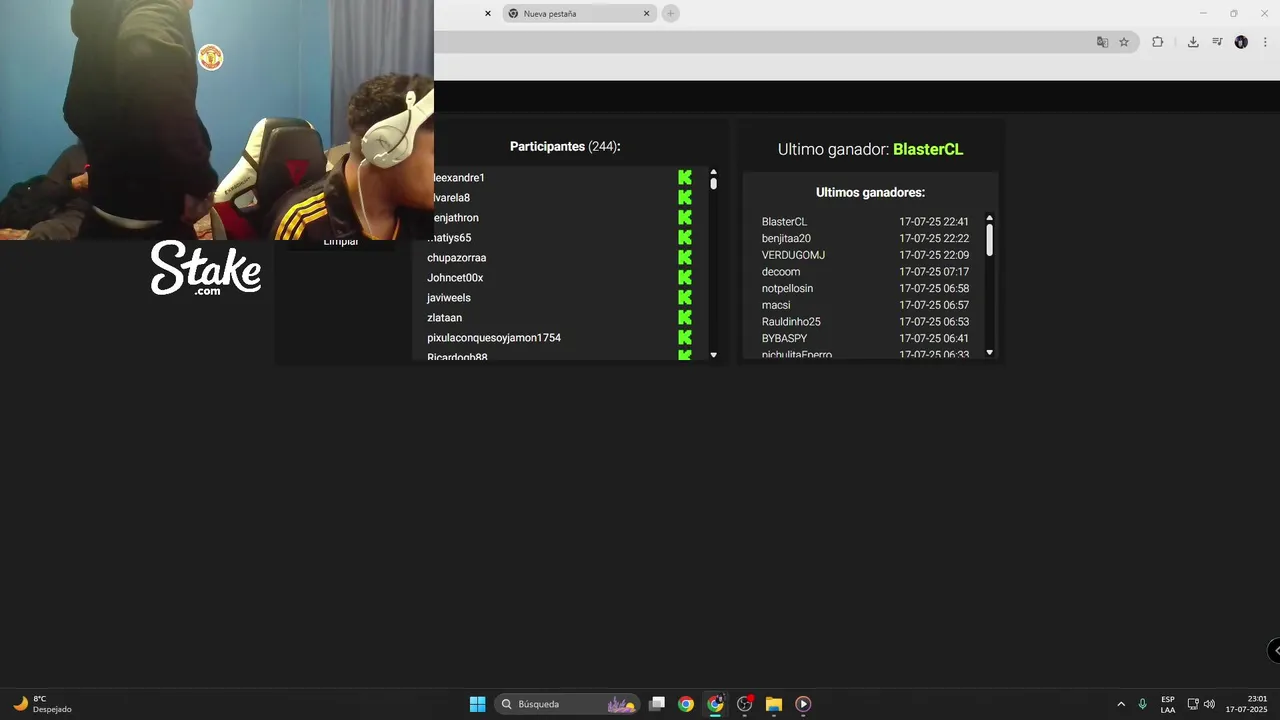
Task: Select BYBASPY in winners list
Action: (x=784, y=338)
